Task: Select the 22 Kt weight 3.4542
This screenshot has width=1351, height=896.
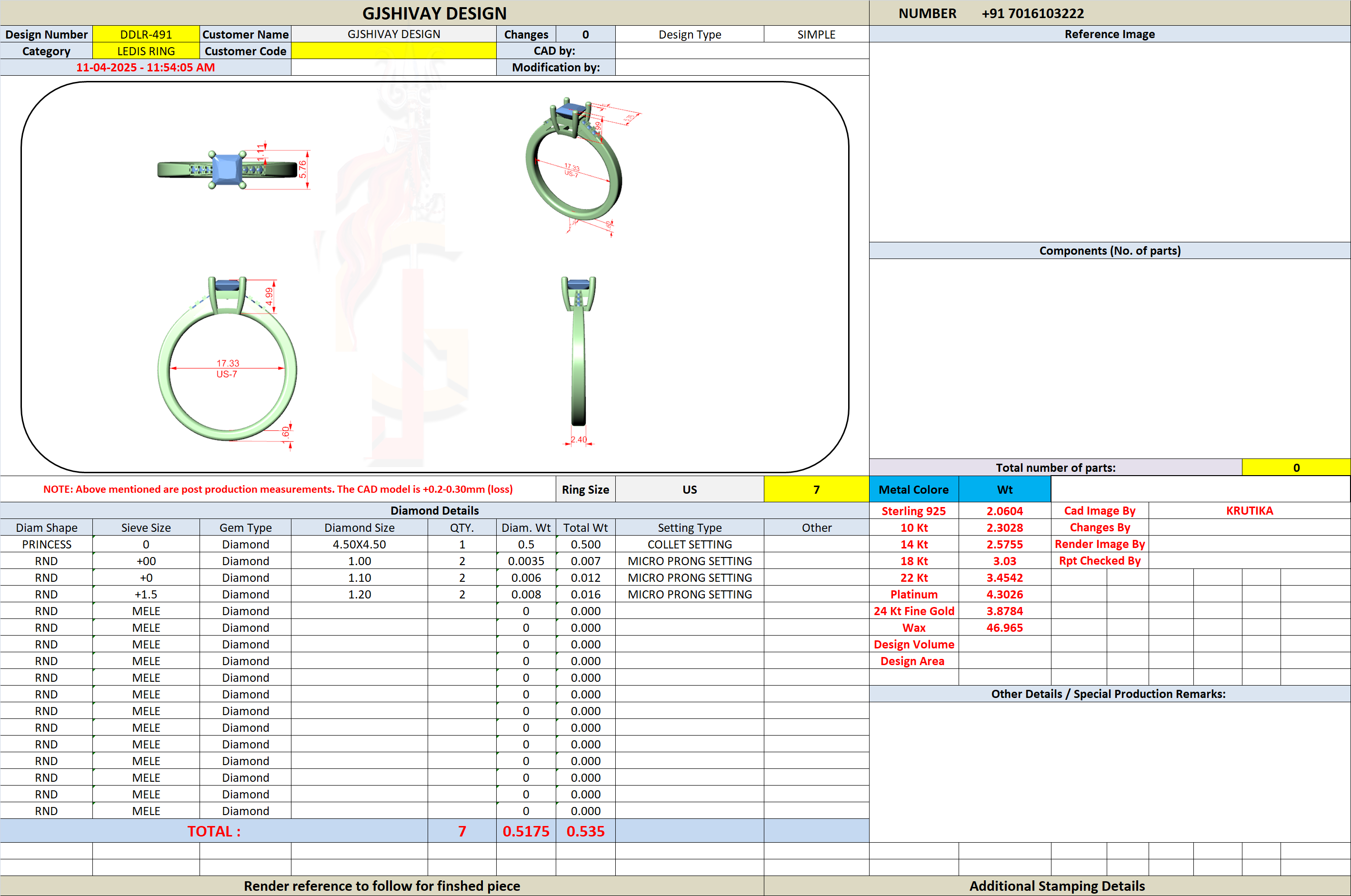Action: tap(1005, 577)
